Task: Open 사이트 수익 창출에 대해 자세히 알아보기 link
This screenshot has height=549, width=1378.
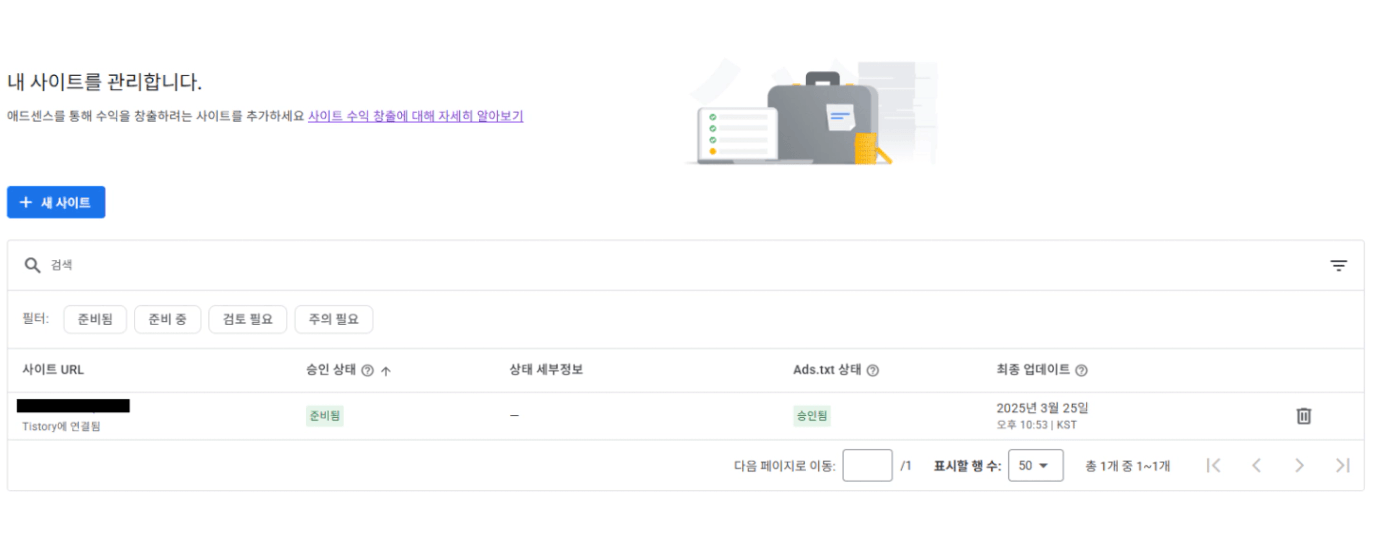Action: pyautogui.click(x=415, y=116)
